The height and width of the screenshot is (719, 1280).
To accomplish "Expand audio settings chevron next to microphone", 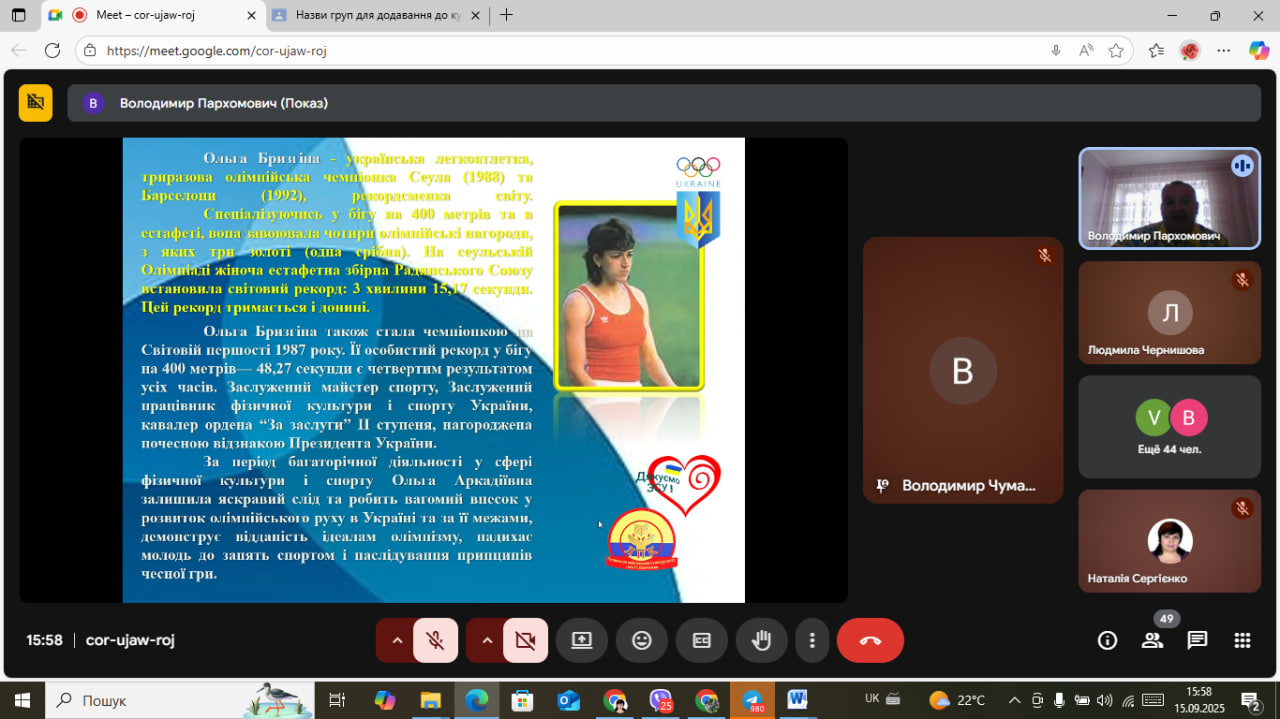I will (x=397, y=641).
